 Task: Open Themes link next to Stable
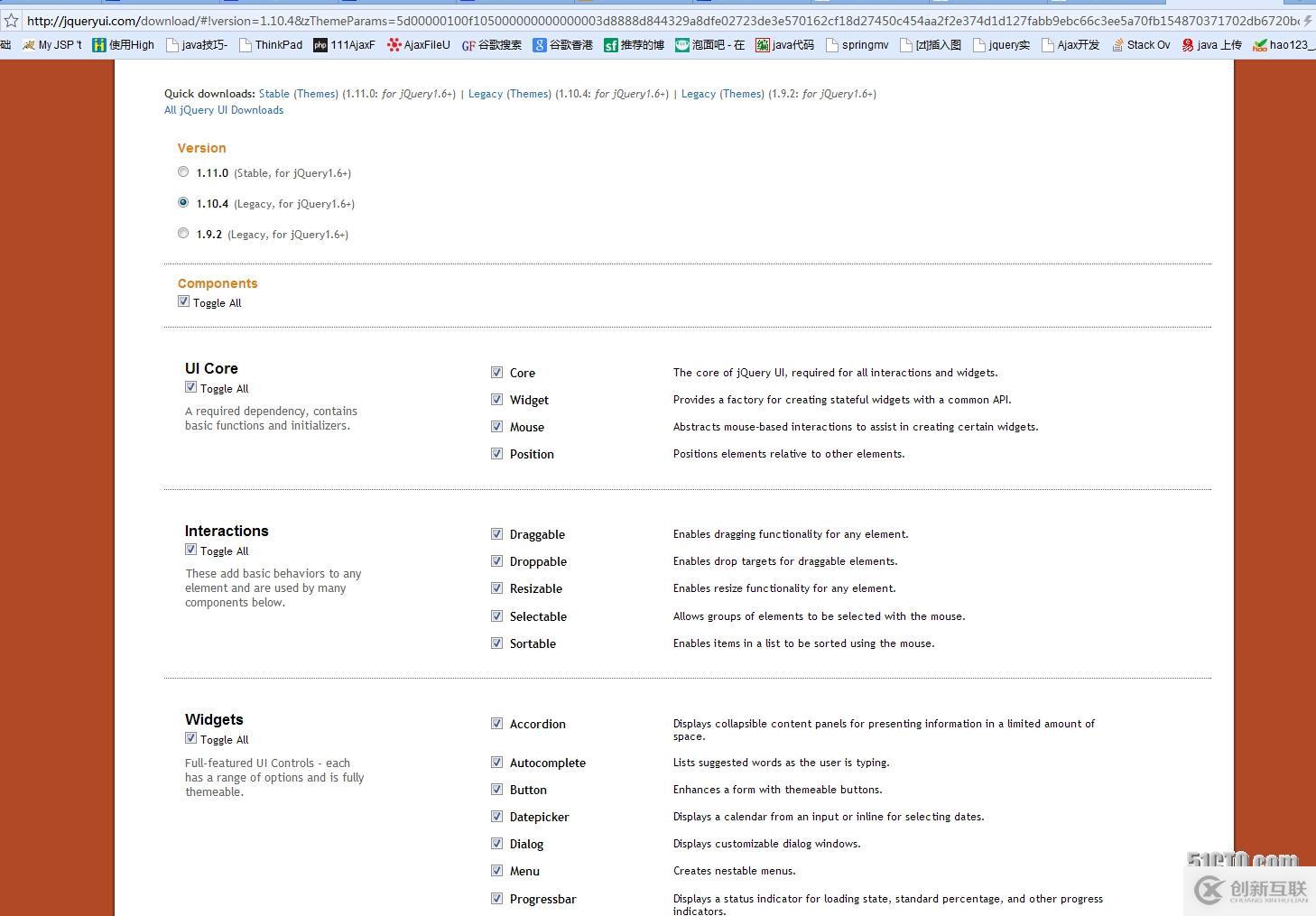(316, 94)
